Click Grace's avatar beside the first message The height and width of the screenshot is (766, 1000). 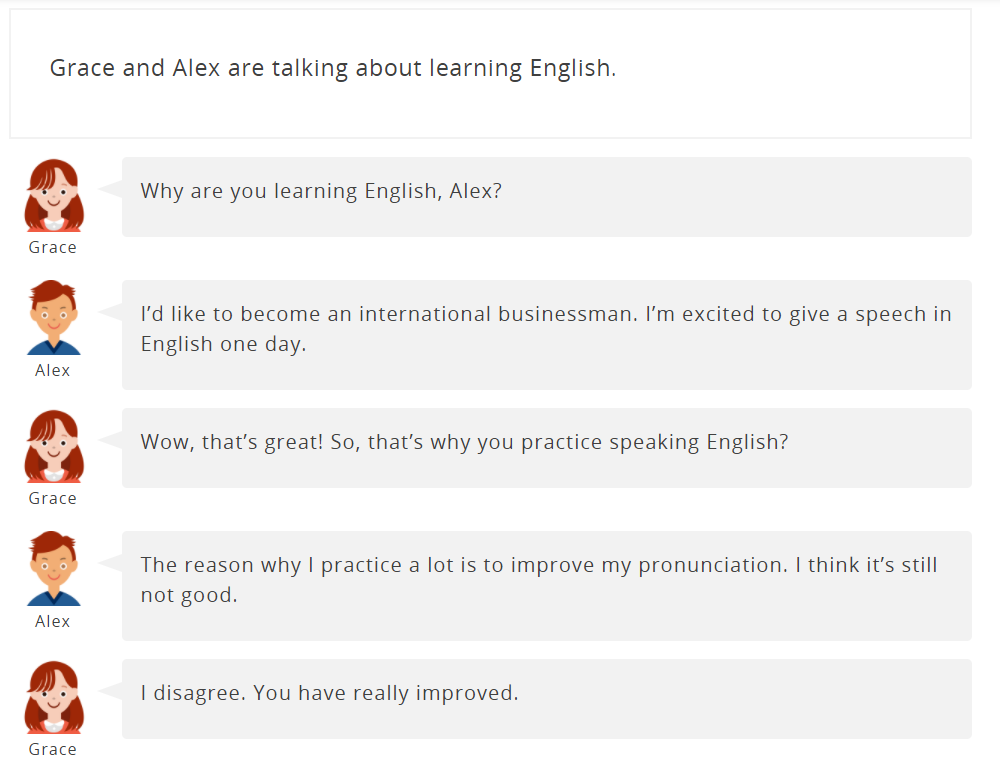[x=54, y=195]
